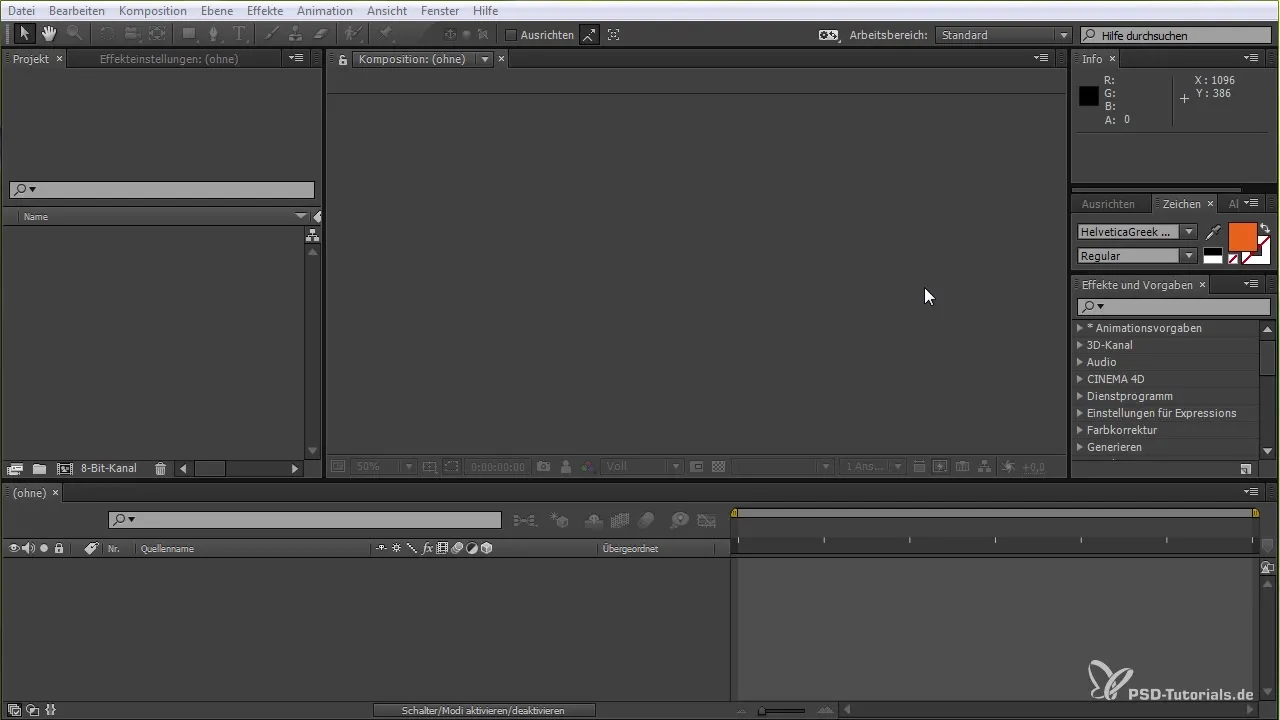Image resolution: width=1280 pixels, height=720 pixels.
Task: Open HelveticaGreek font family dropdown
Action: tap(1137, 232)
